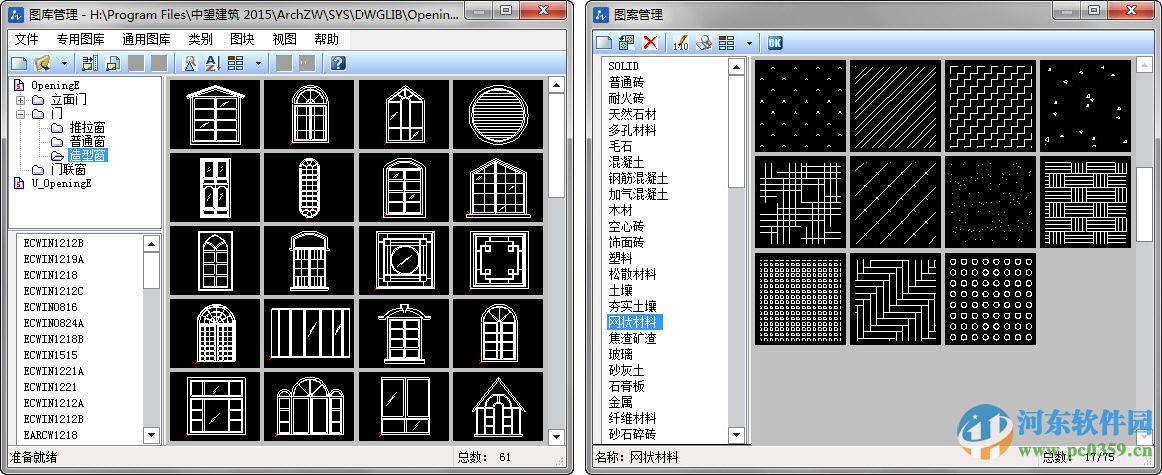
Task: Select 金属 in pattern list
Action: click(x=620, y=402)
